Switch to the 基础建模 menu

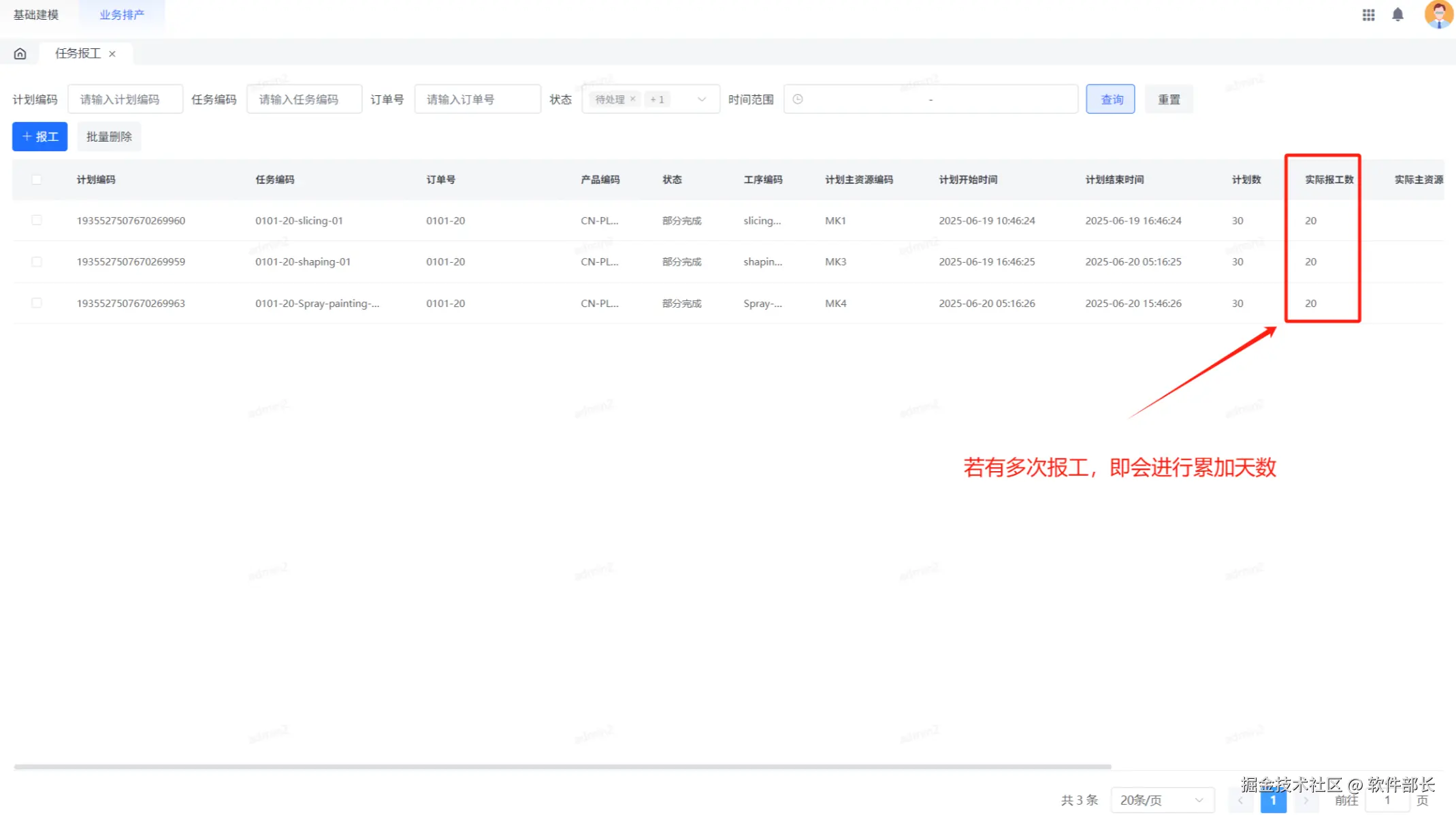pos(36,14)
